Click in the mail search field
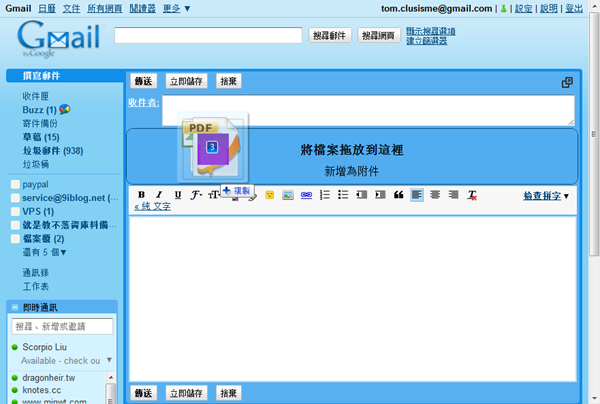600x404 pixels. pyautogui.click(x=208, y=35)
